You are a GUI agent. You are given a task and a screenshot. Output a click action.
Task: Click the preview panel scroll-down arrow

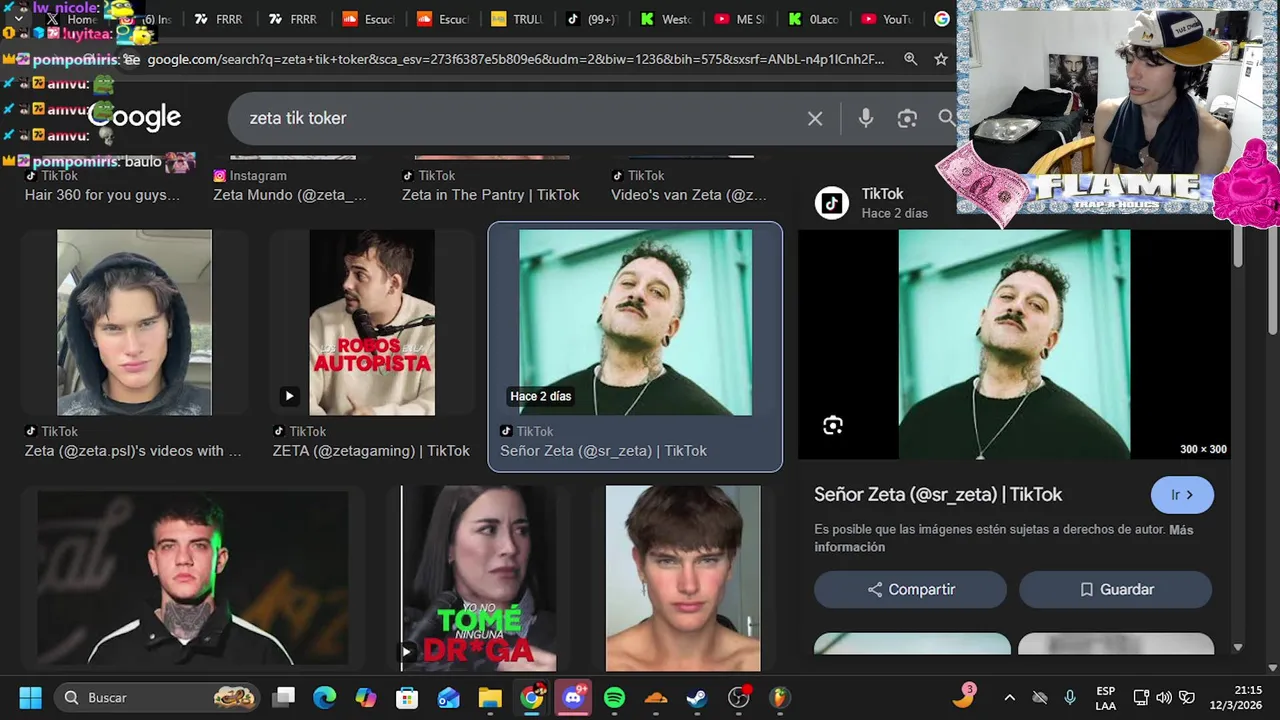1238,648
